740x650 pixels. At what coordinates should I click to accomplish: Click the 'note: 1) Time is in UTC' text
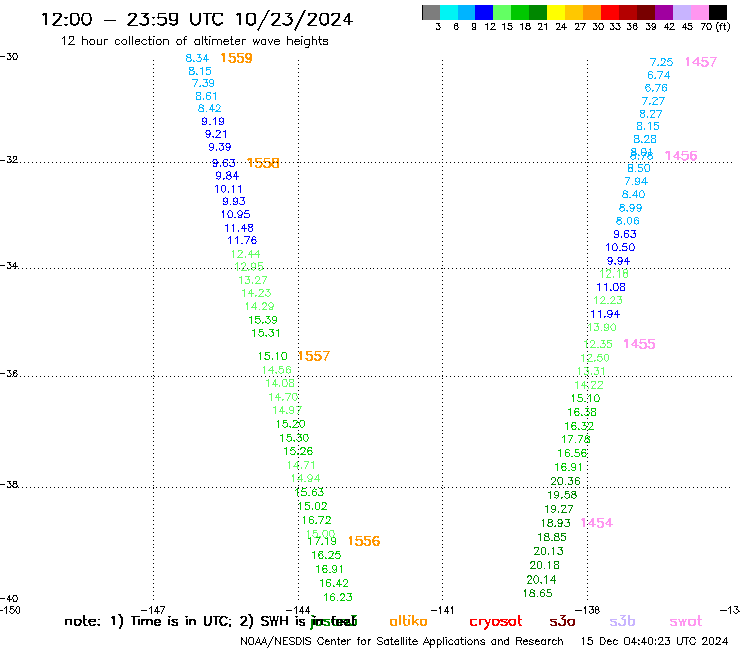coord(148,621)
